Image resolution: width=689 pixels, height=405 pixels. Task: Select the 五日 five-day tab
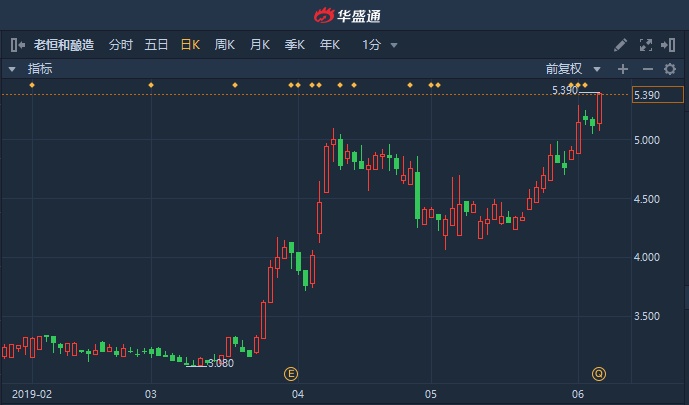156,45
